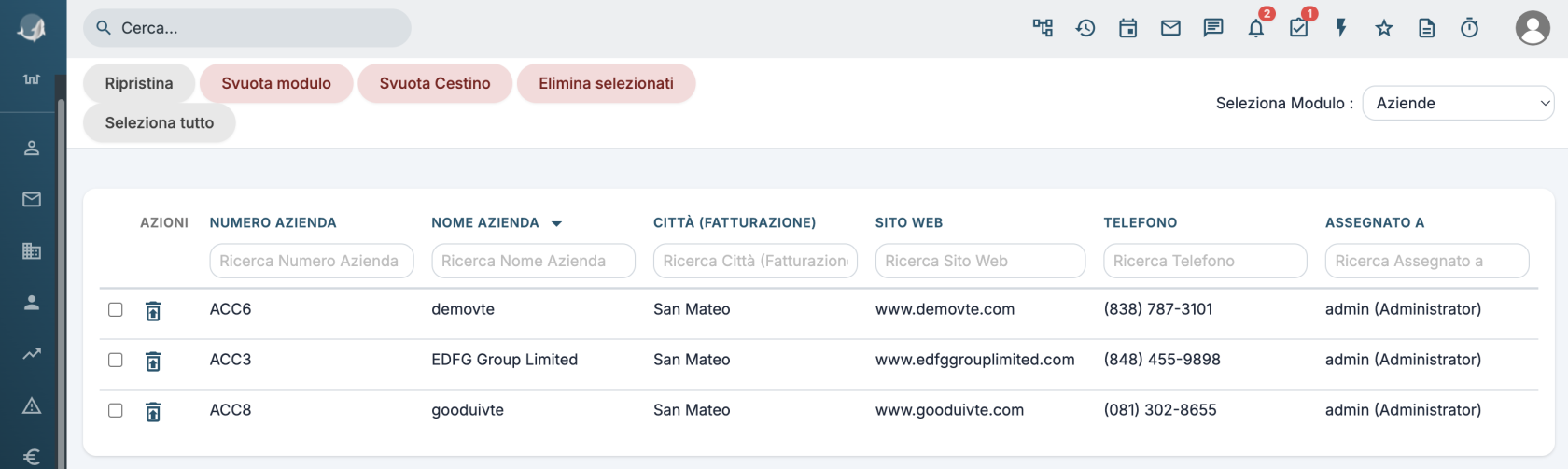
Task: Sort by the Città (Fatturazione) column header
Action: click(735, 222)
